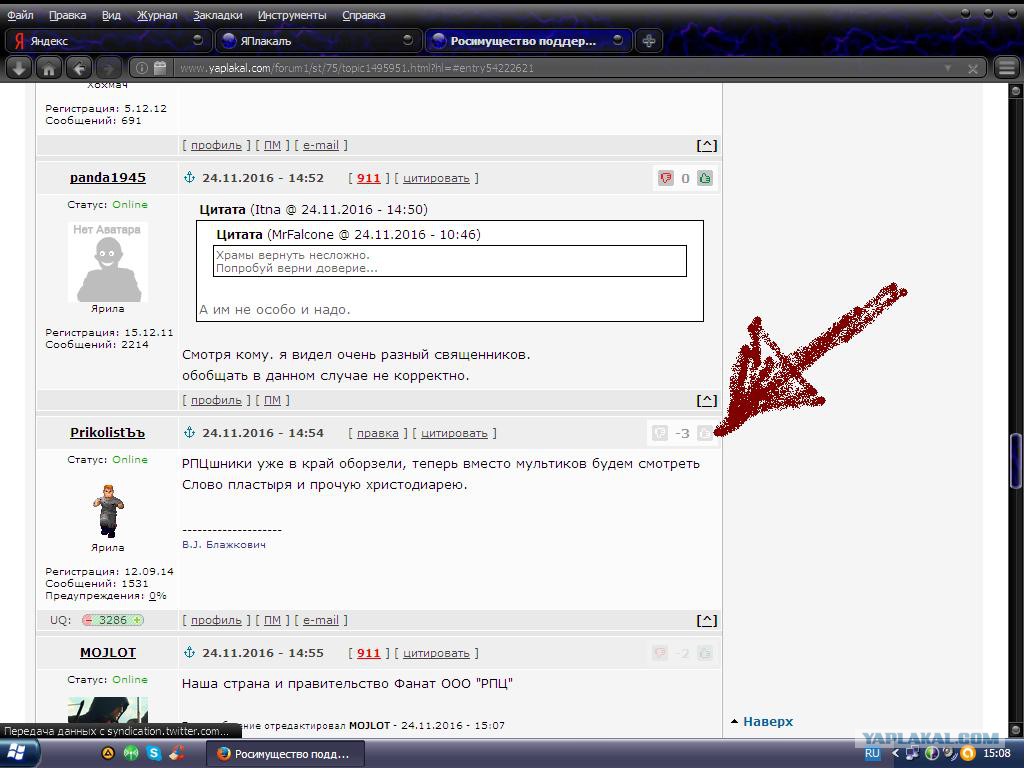Launch Skype from the quick launch bar
This screenshot has height=768, width=1025.
(x=154, y=754)
